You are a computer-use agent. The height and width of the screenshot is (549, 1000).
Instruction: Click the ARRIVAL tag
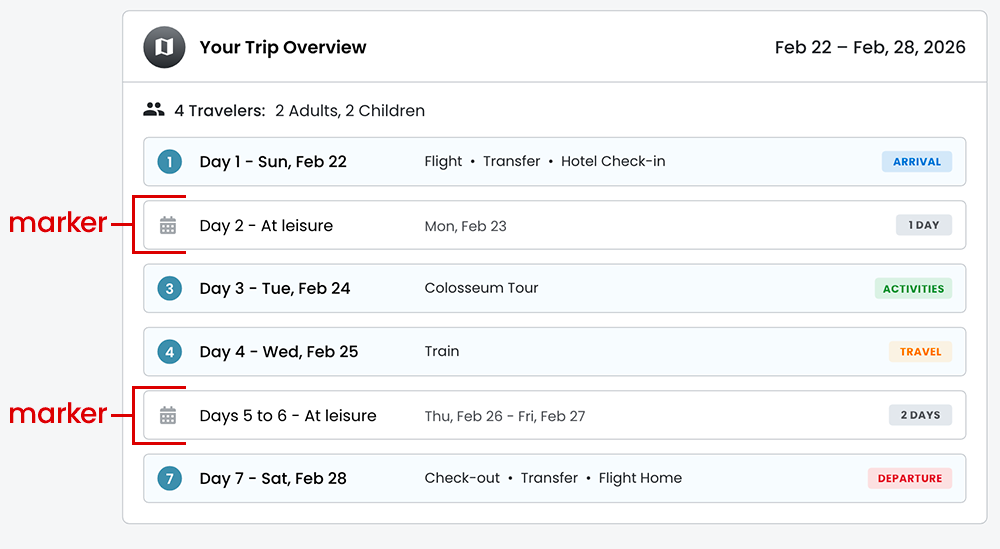click(916, 162)
